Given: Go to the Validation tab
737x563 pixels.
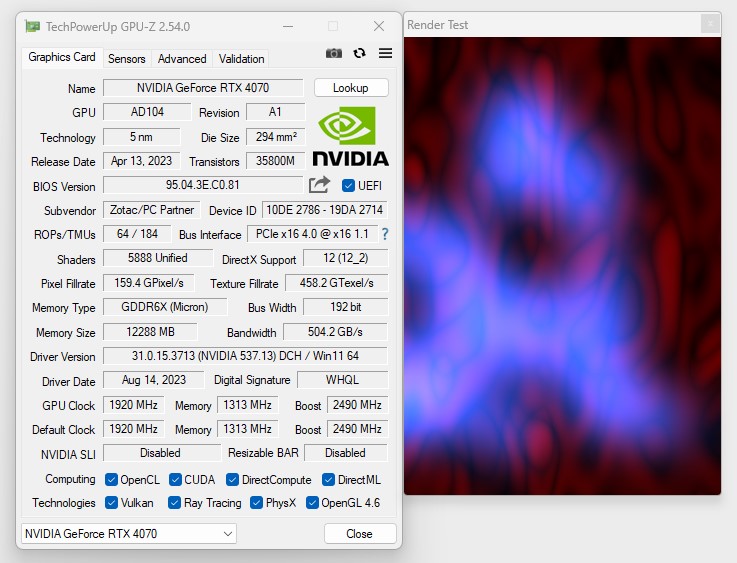Looking at the screenshot, I should pos(241,59).
